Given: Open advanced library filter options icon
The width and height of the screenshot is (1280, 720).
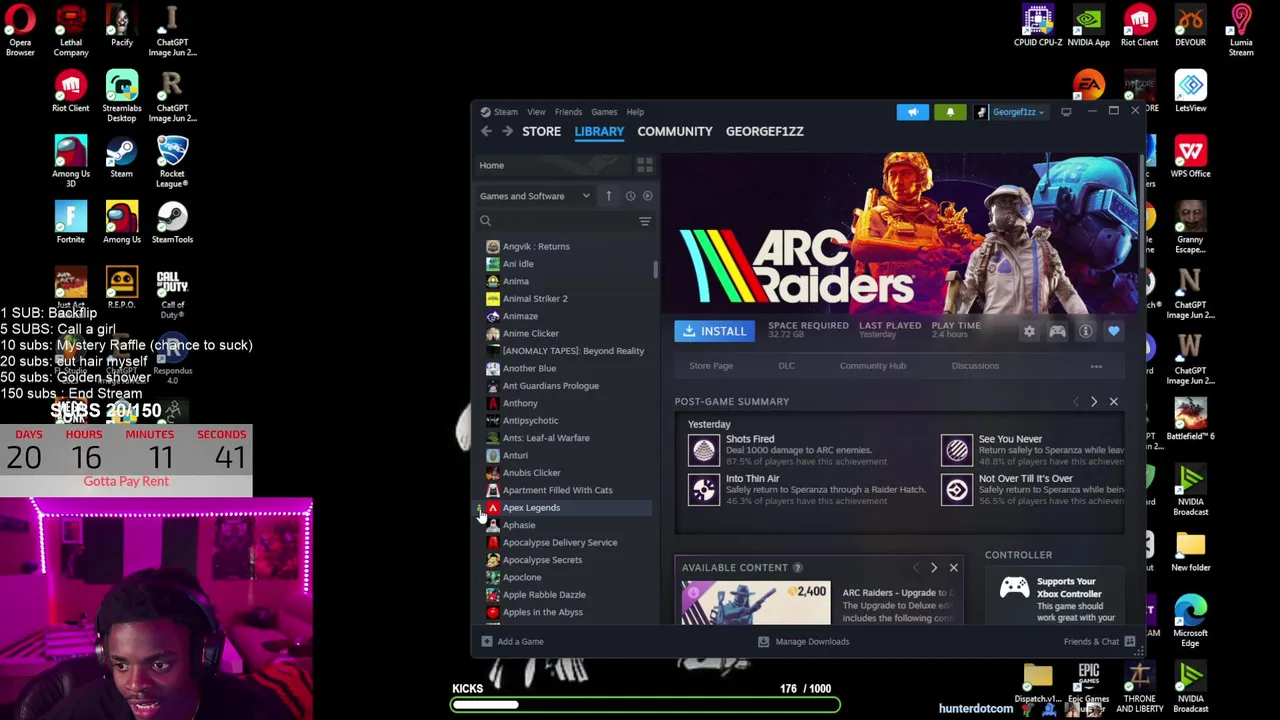Looking at the screenshot, I should point(645,221).
